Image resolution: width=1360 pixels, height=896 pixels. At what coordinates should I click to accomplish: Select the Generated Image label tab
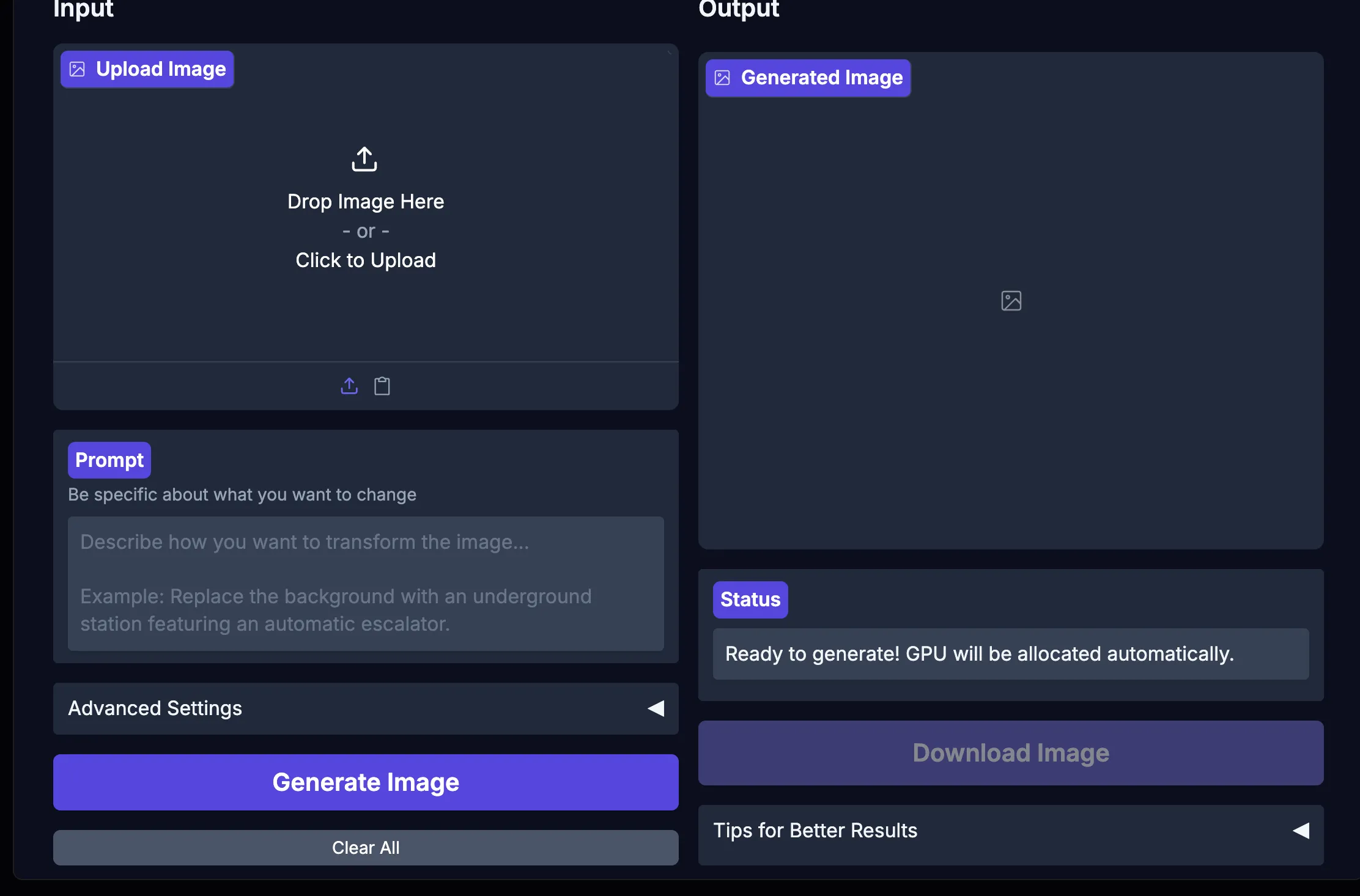[x=821, y=78]
